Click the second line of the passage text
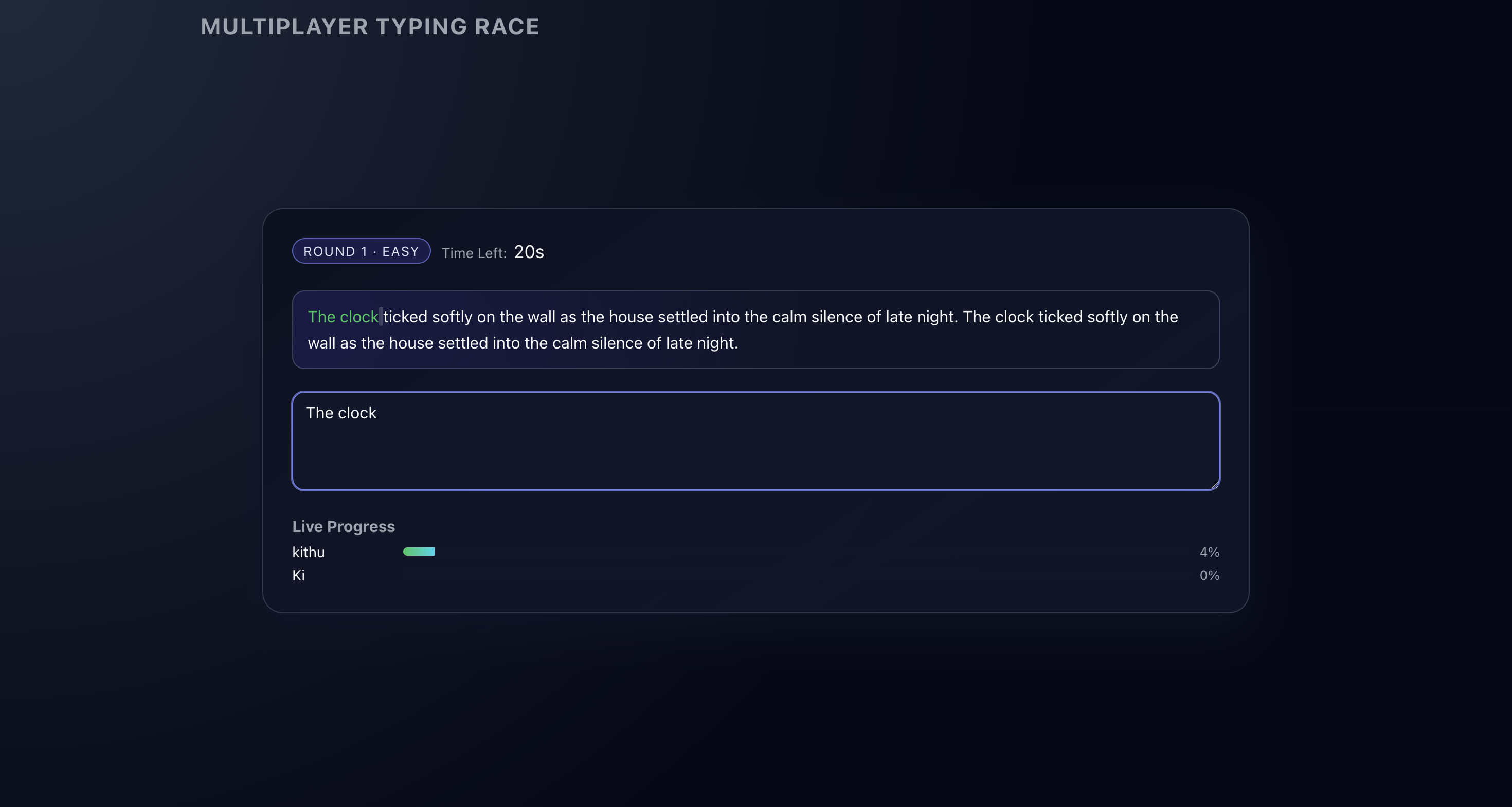The width and height of the screenshot is (1512, 807). tap(524, 343)
